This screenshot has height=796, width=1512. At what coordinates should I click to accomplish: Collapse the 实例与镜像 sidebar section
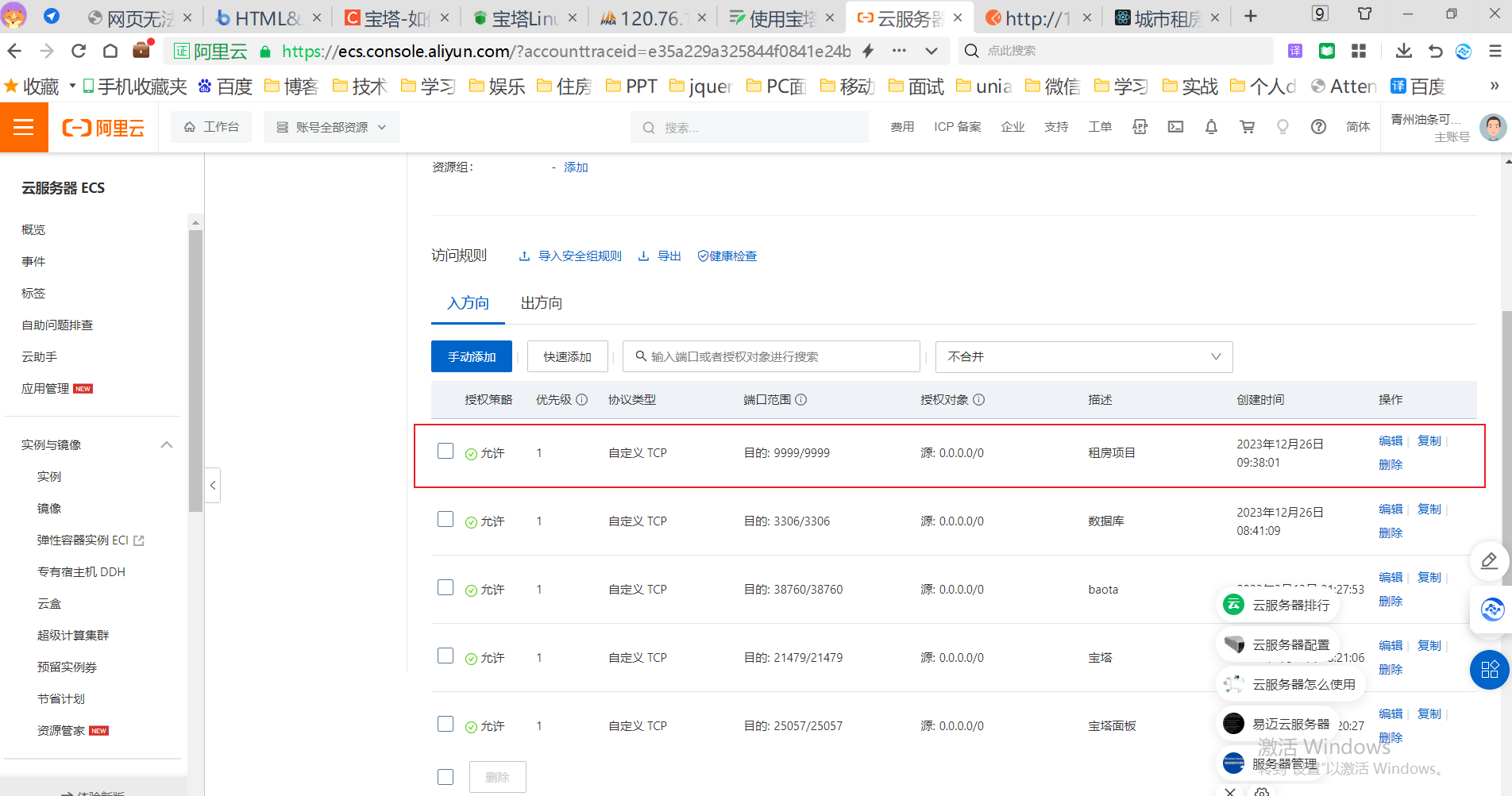[167, 444]
